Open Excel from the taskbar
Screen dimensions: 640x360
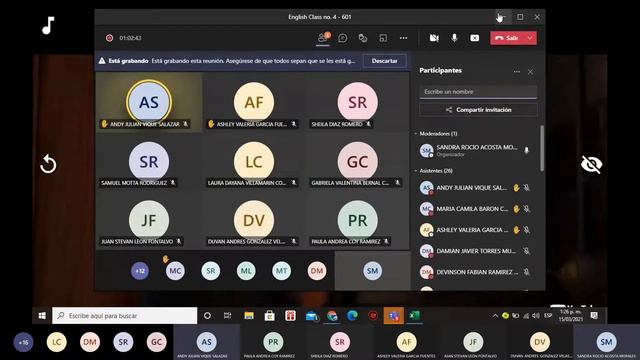[414, 316]
